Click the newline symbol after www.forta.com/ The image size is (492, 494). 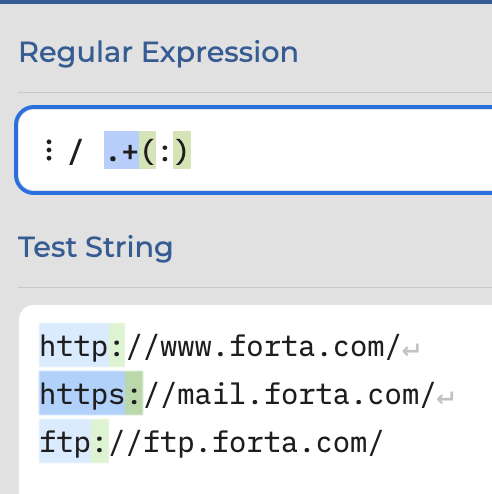[x=411, y=350]
